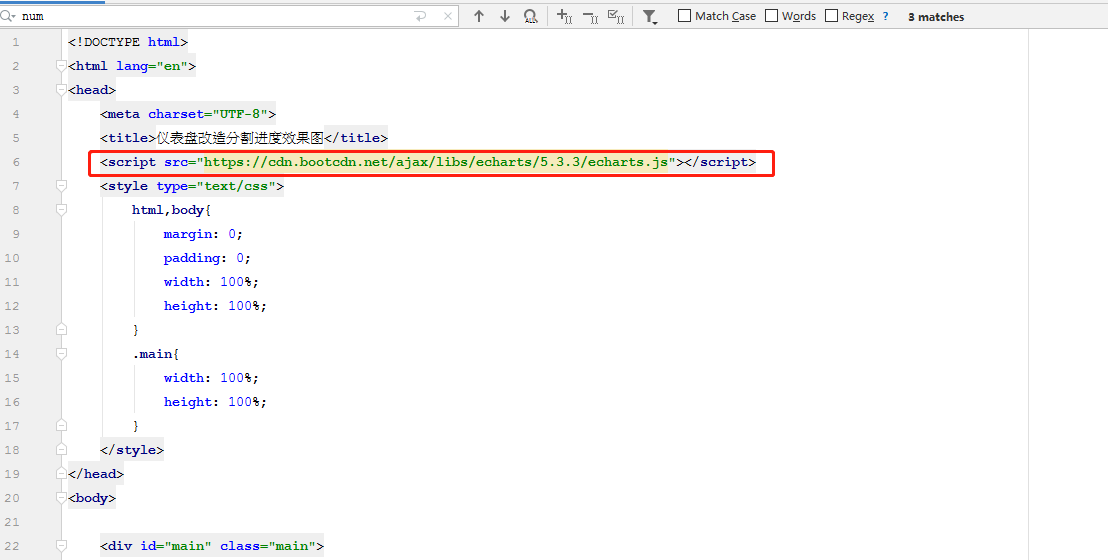This screenshot has height=560, width=1108.
Task: Enable the Words checkbox
Action: 772,16
